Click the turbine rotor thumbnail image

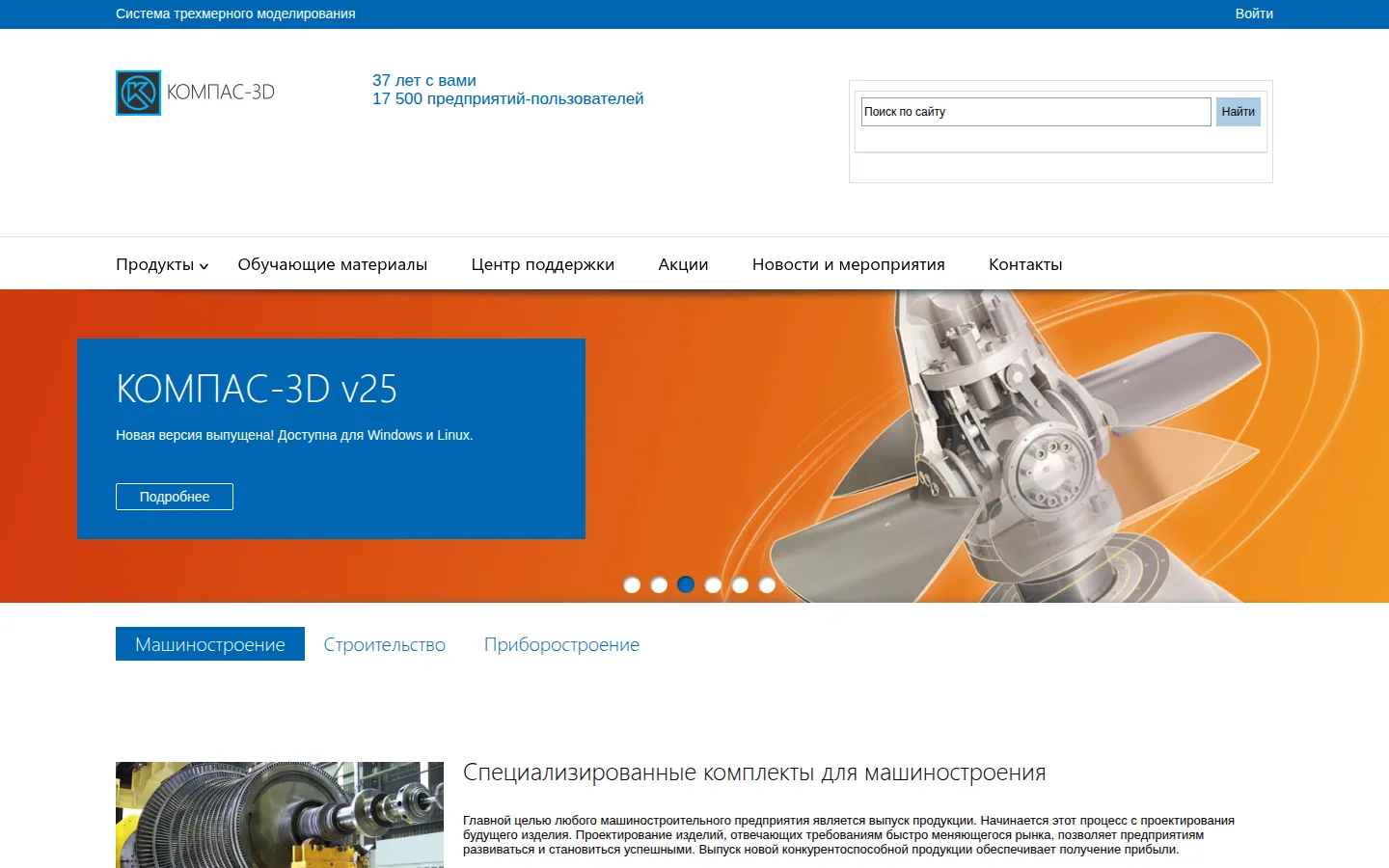280,815
